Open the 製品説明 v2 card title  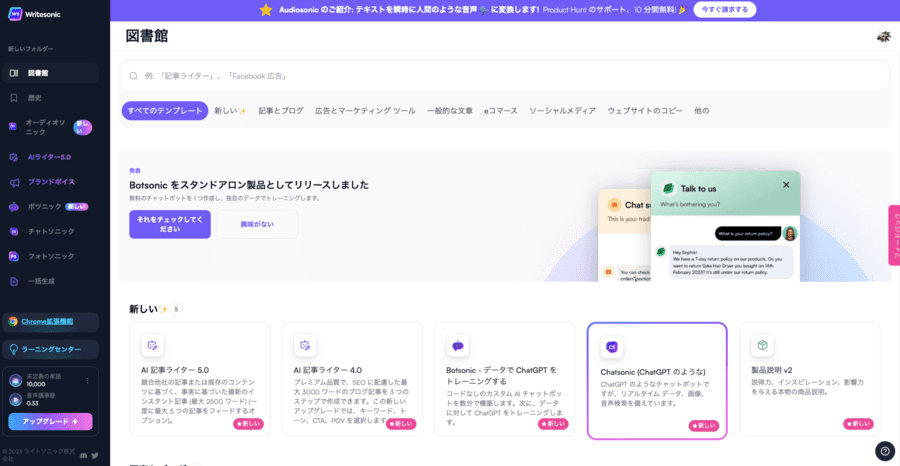(x=772, y=370)
